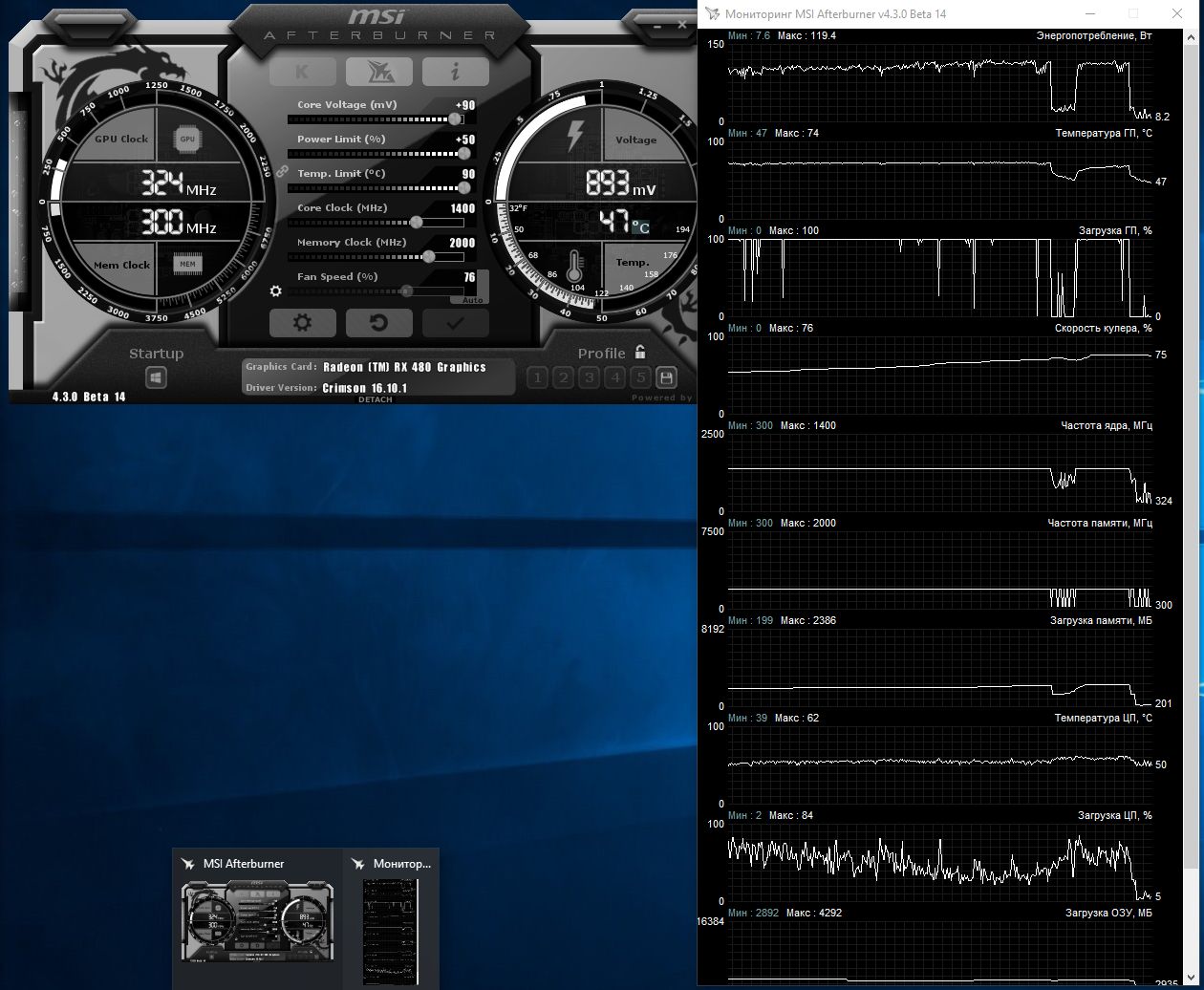
Task: Click the Temp. Limit value 90
Action: (468, 174)
